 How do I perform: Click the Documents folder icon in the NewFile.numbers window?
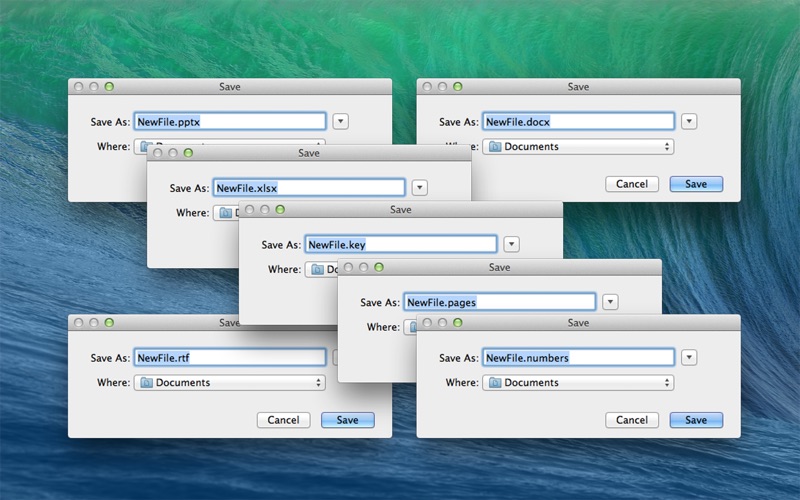coord(495,383)
